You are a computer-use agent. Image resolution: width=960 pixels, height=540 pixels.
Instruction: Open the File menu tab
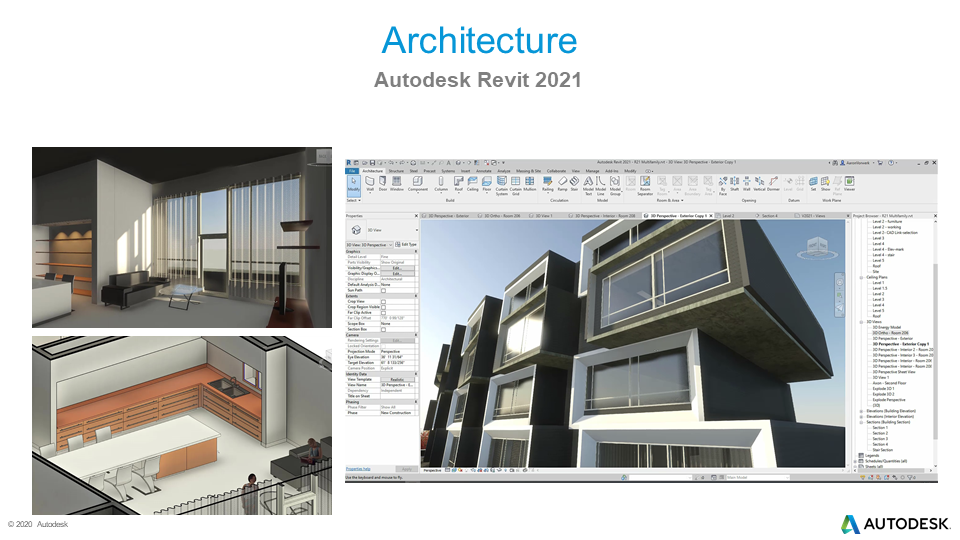pyautogui.click(x=352, y=171)
